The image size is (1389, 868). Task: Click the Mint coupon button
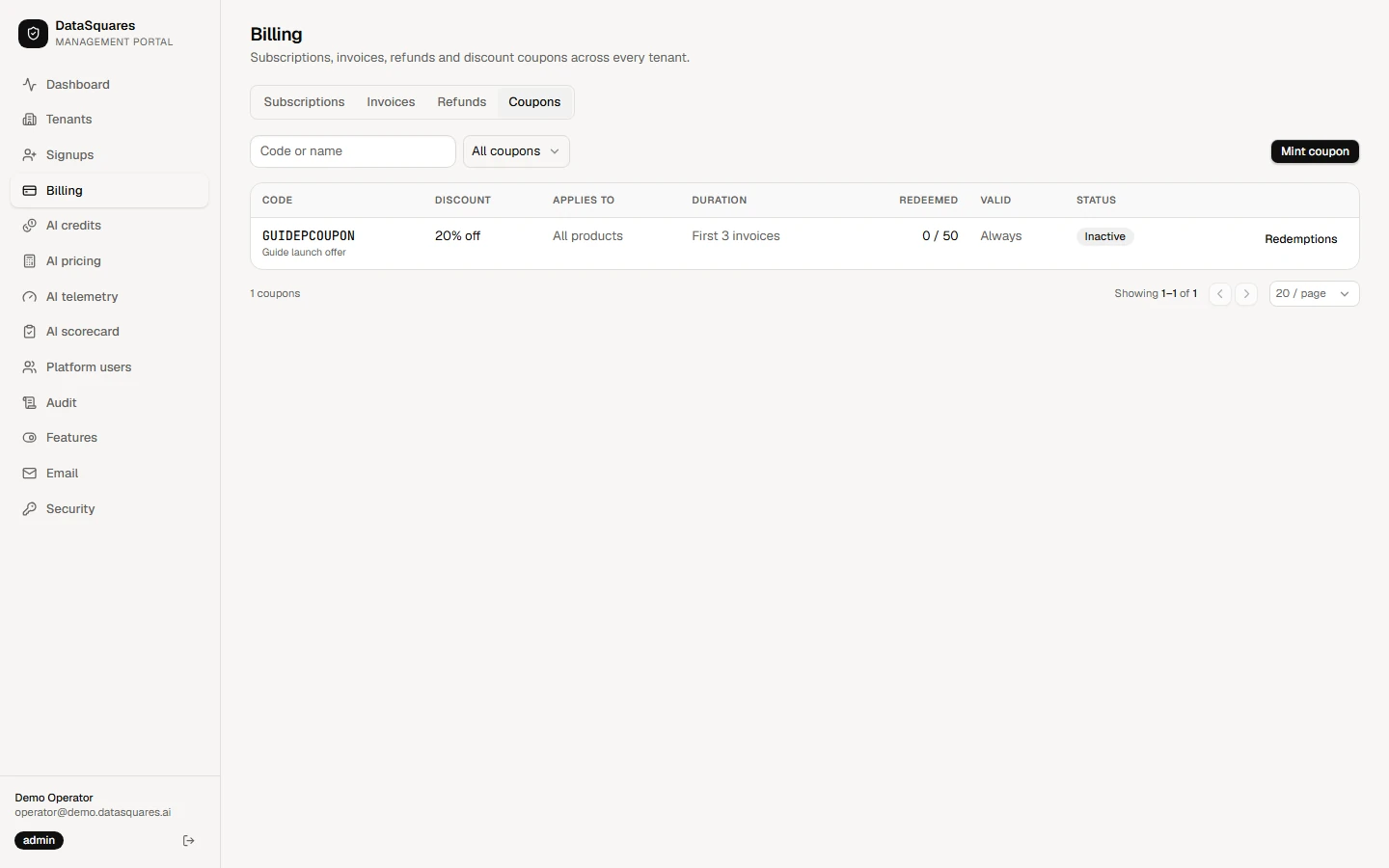coord(1315,151)
